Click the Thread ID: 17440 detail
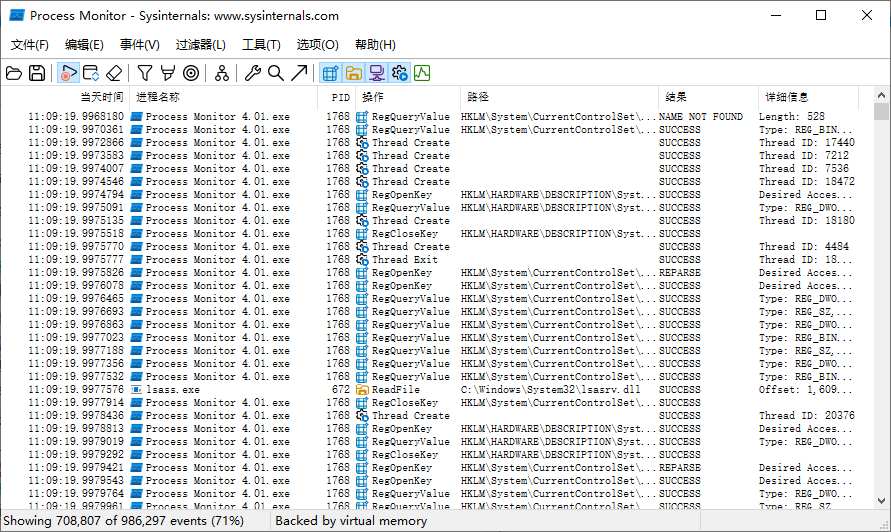 tap(806, 143)
